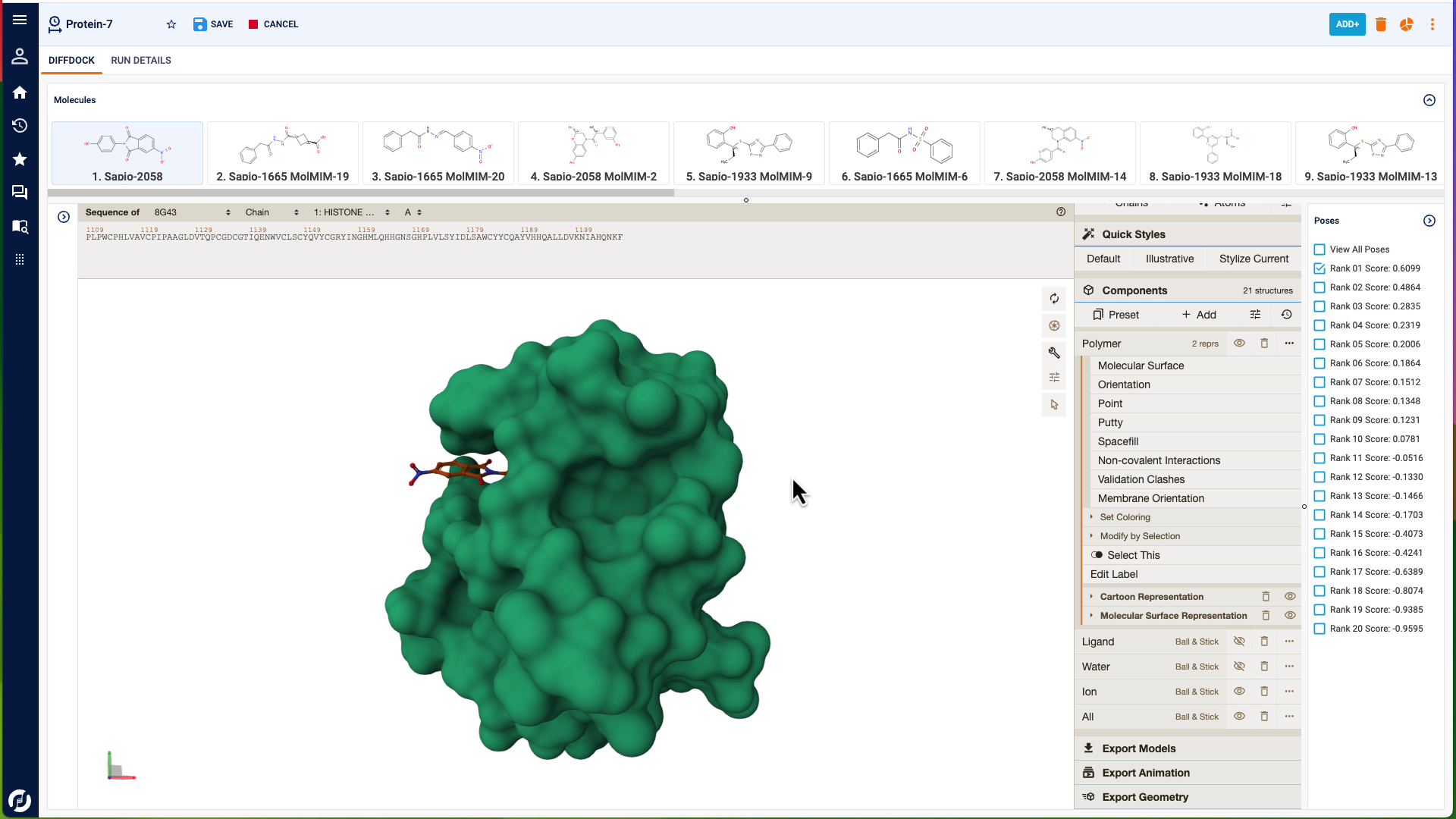Select Molecular Surface representation option

tap(1195, 366)
